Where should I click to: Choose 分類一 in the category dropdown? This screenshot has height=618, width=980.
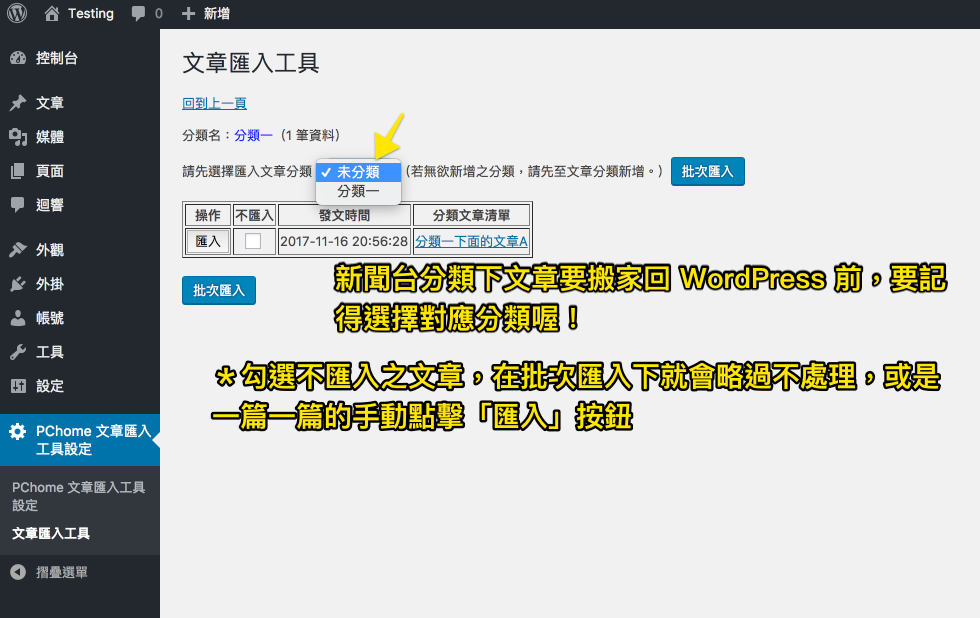(x=358, y=191)
